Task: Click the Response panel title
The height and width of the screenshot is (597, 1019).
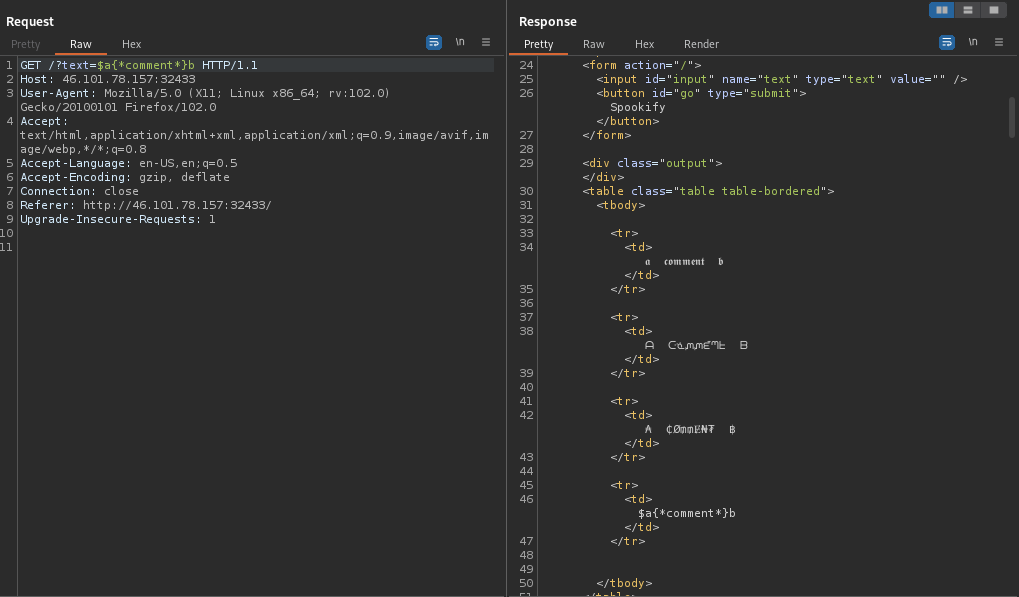Action: (x=548, y=21)
